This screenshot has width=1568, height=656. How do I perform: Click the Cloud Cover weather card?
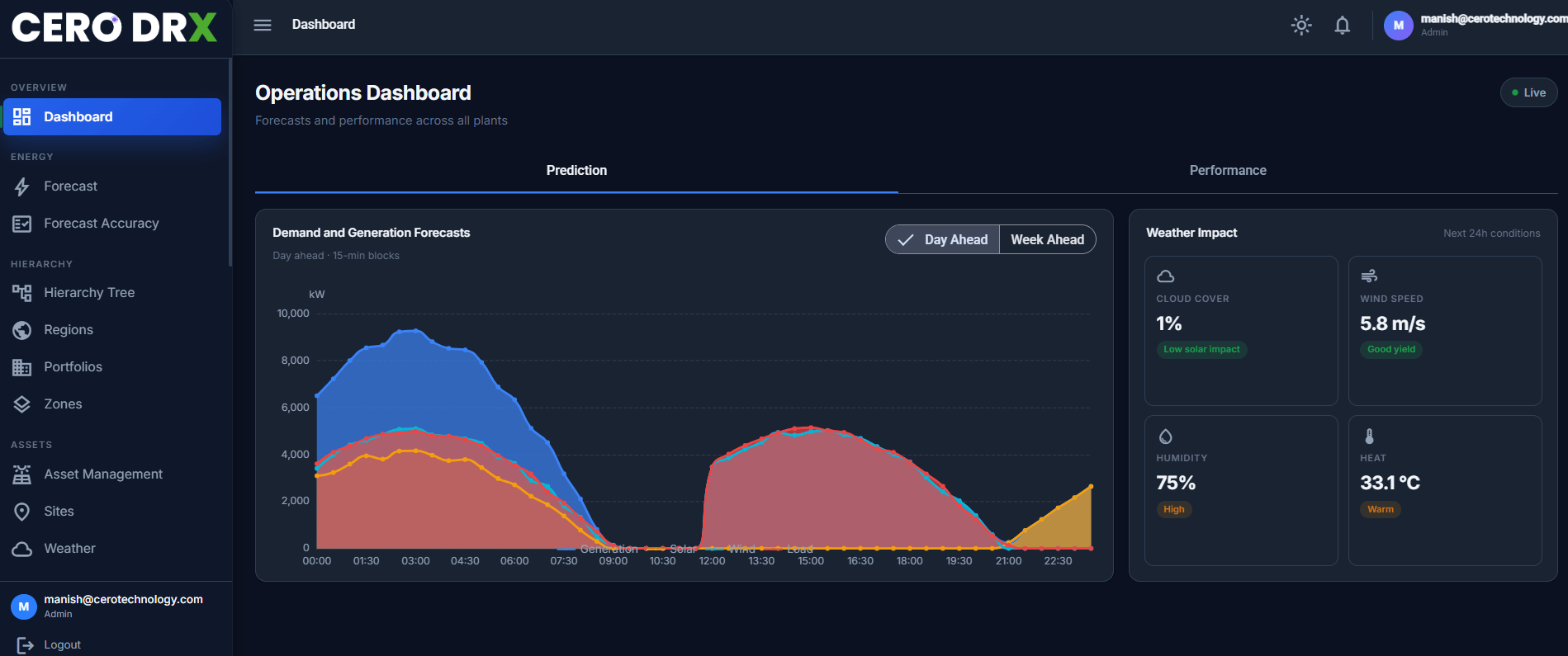pyautogui.click(x=1241, y=331)
